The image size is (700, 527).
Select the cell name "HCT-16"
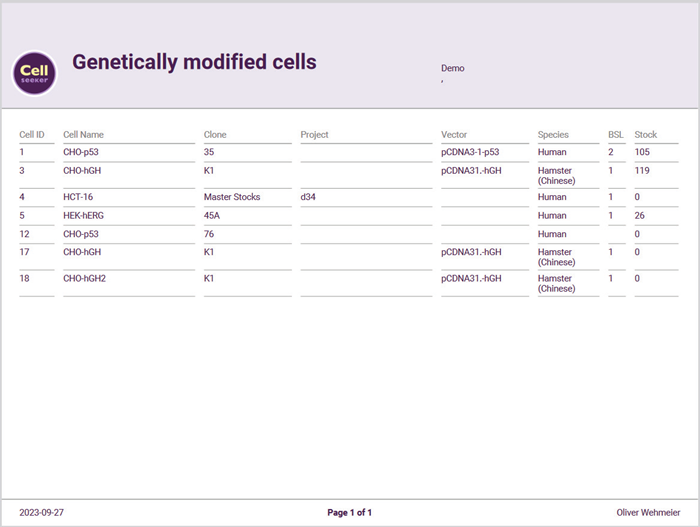pos(78,197)
